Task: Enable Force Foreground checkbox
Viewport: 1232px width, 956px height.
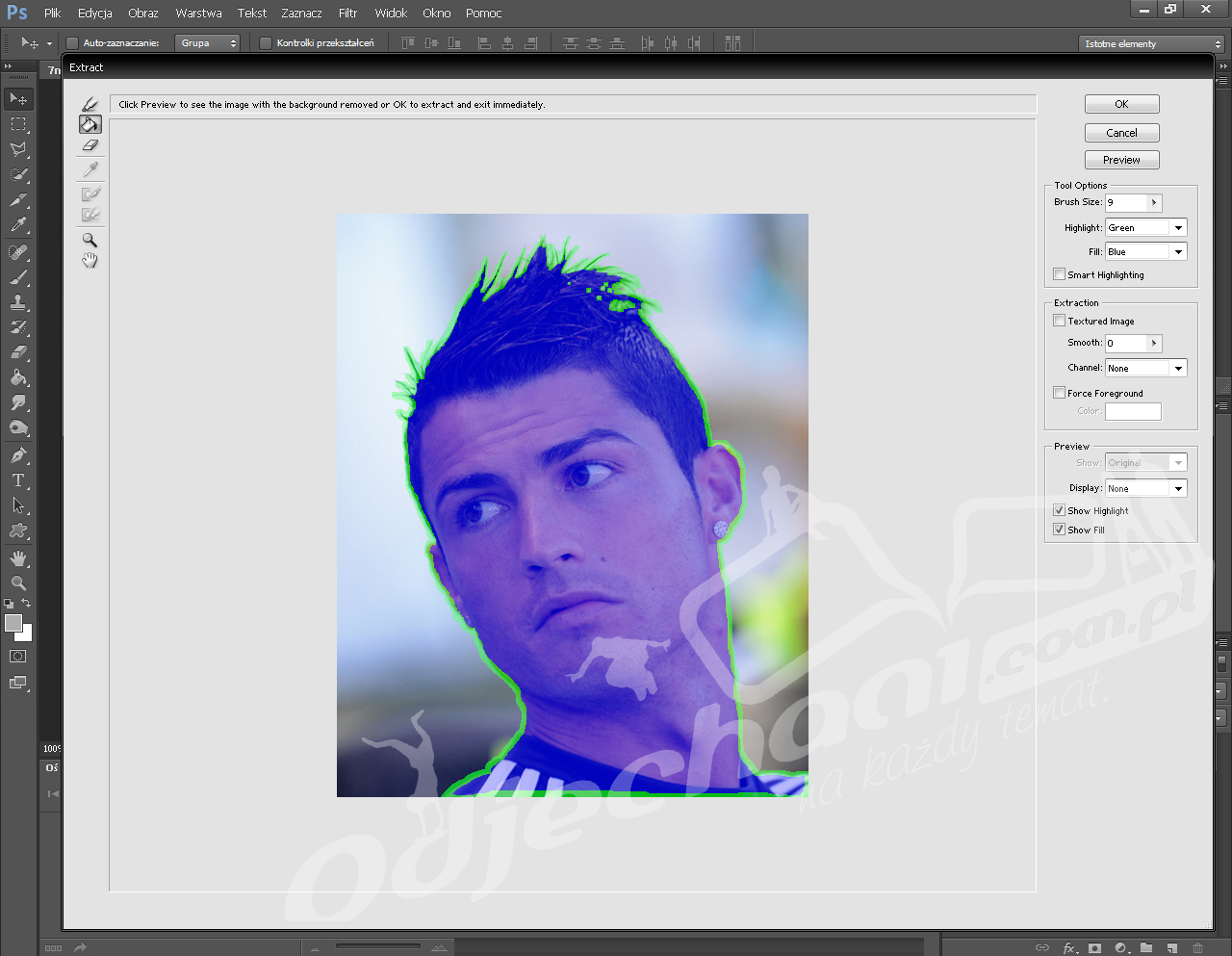Action: 1060,393
